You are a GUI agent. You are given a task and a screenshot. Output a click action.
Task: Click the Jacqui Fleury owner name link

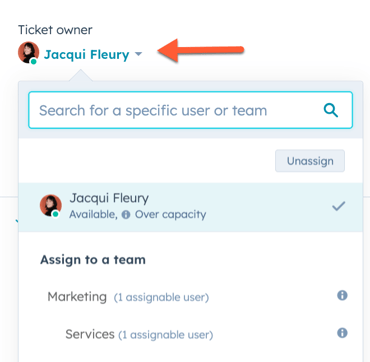[87, 55]
